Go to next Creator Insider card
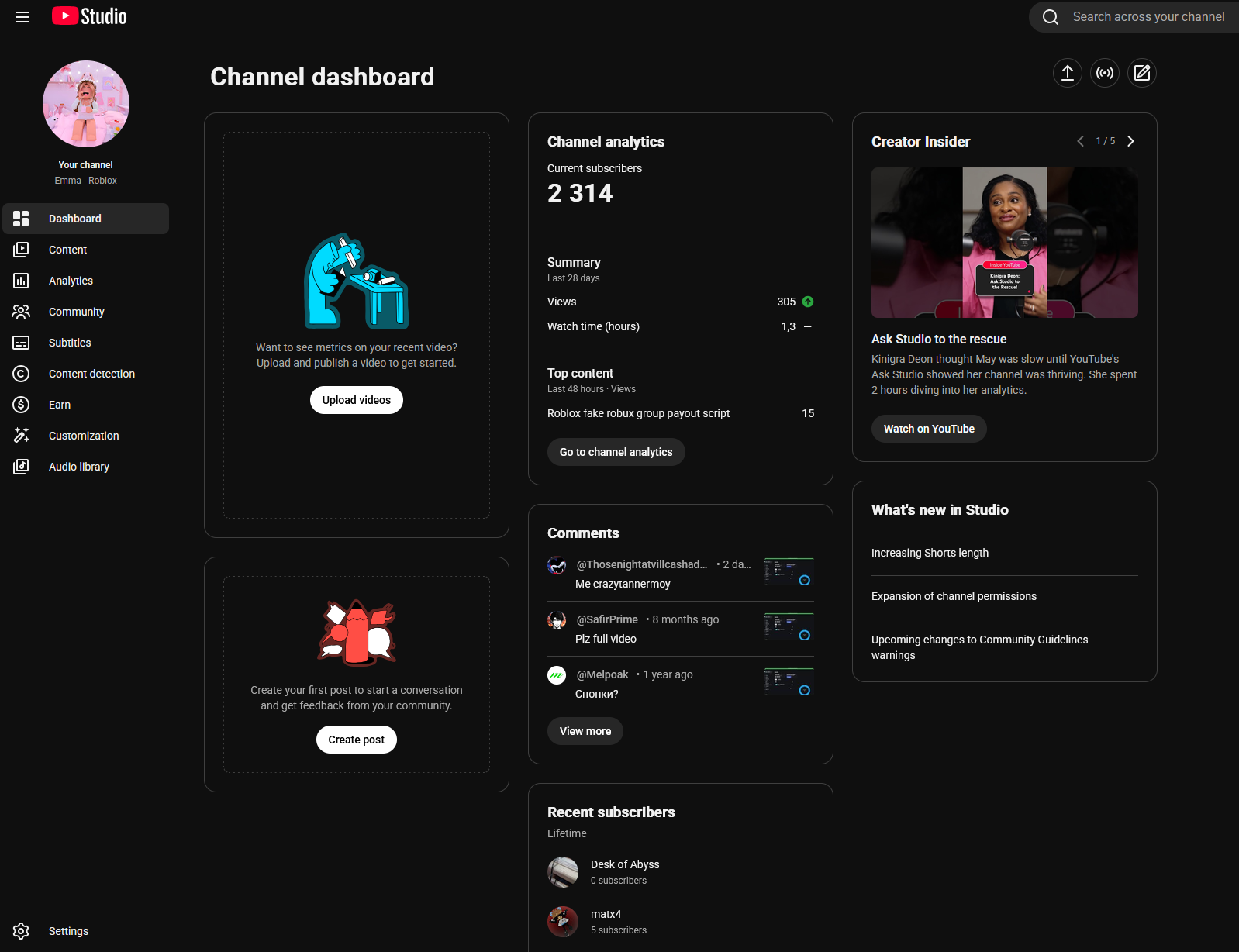 1130,141
